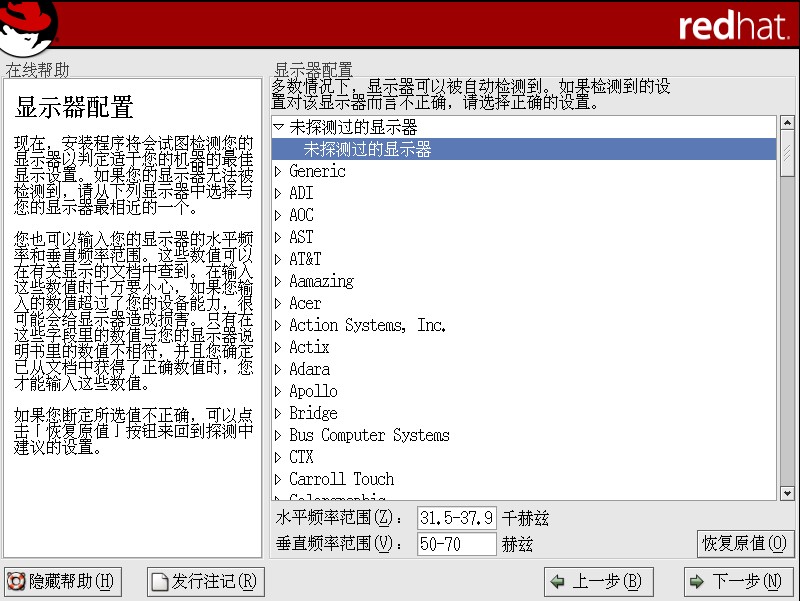Expand the ADI manufacturer group

[278, 193]
